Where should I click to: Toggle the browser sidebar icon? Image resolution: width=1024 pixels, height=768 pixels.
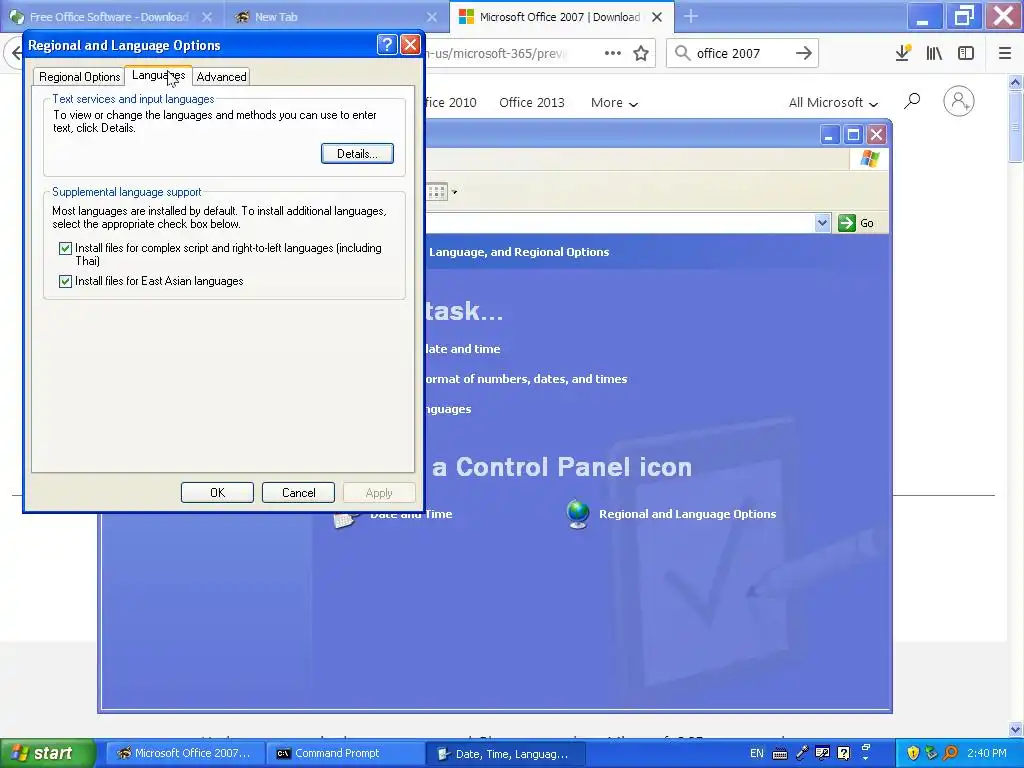pyautogui.click(x=966, y=53)
